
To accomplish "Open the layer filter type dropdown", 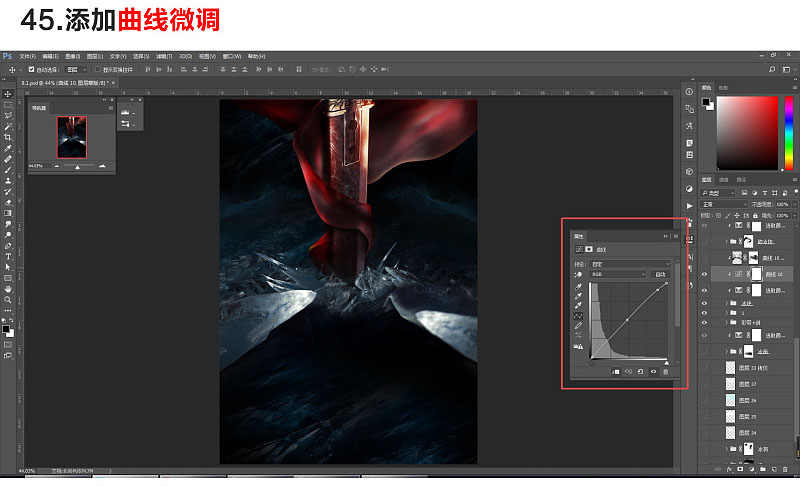I will [718, 193].
